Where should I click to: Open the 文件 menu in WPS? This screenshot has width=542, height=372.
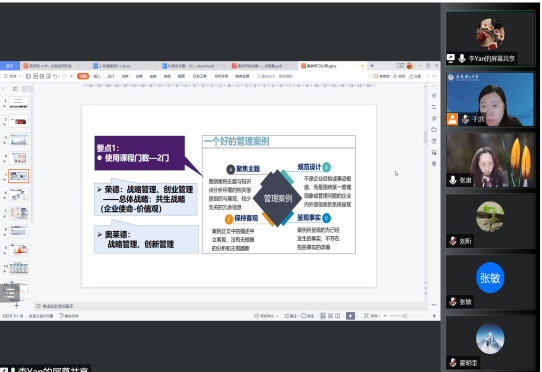click(12, 76)
